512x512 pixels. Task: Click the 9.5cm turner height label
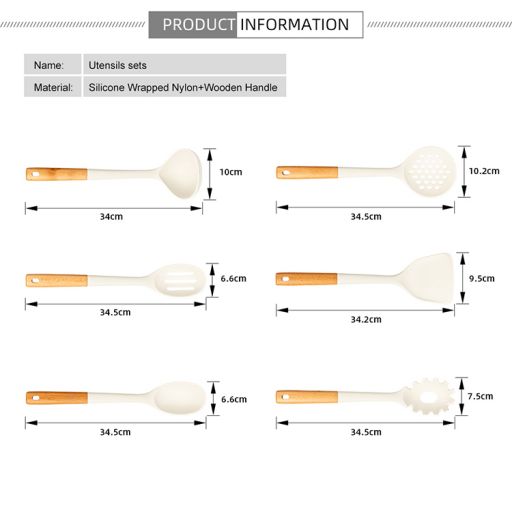482,278
